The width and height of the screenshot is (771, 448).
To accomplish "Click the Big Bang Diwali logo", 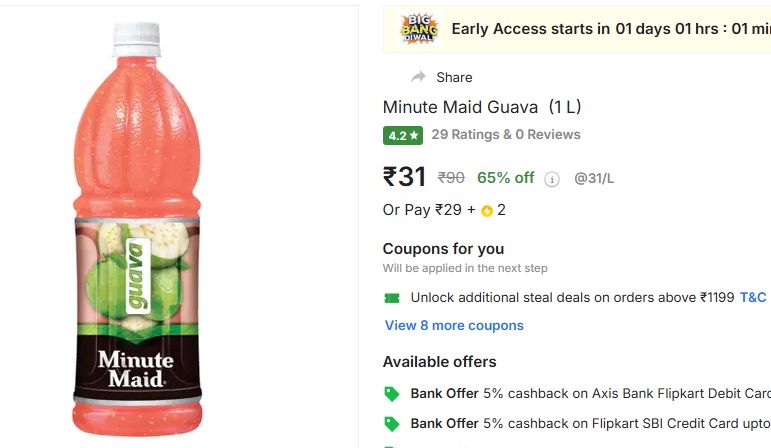I will click(x=419, y=28).
